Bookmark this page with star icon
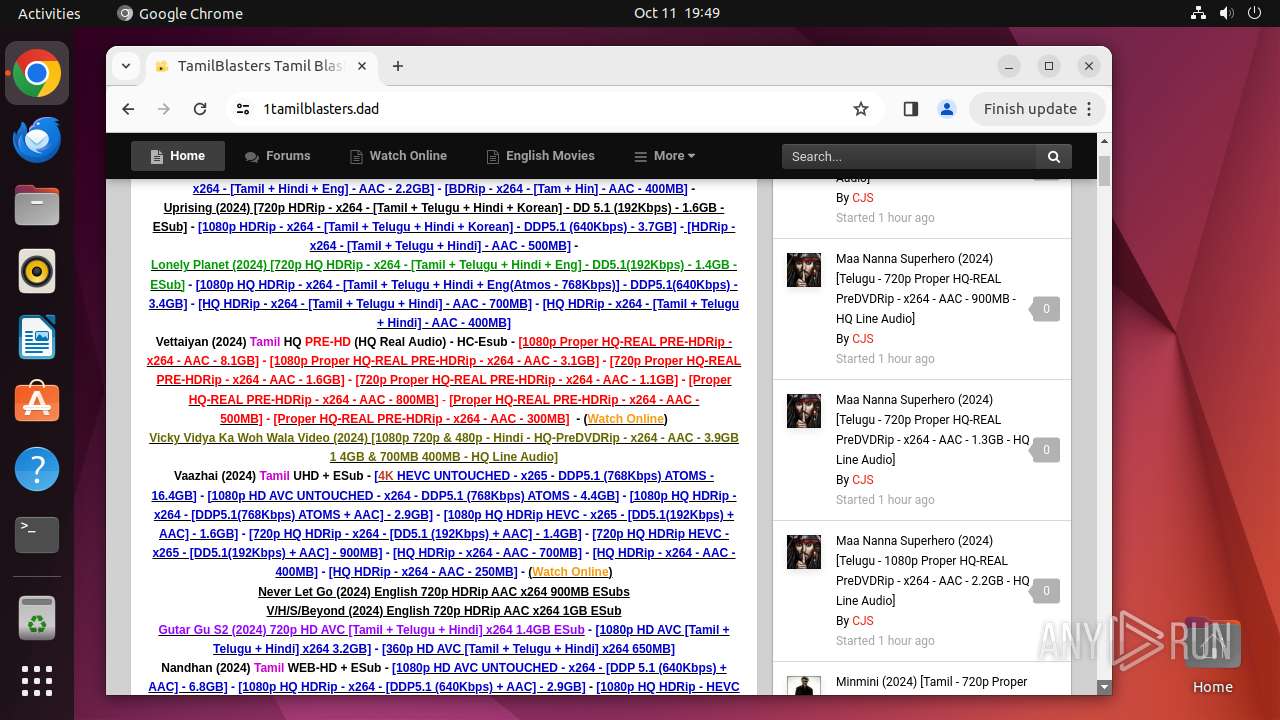1280x720 pixels. pos(861,109)
